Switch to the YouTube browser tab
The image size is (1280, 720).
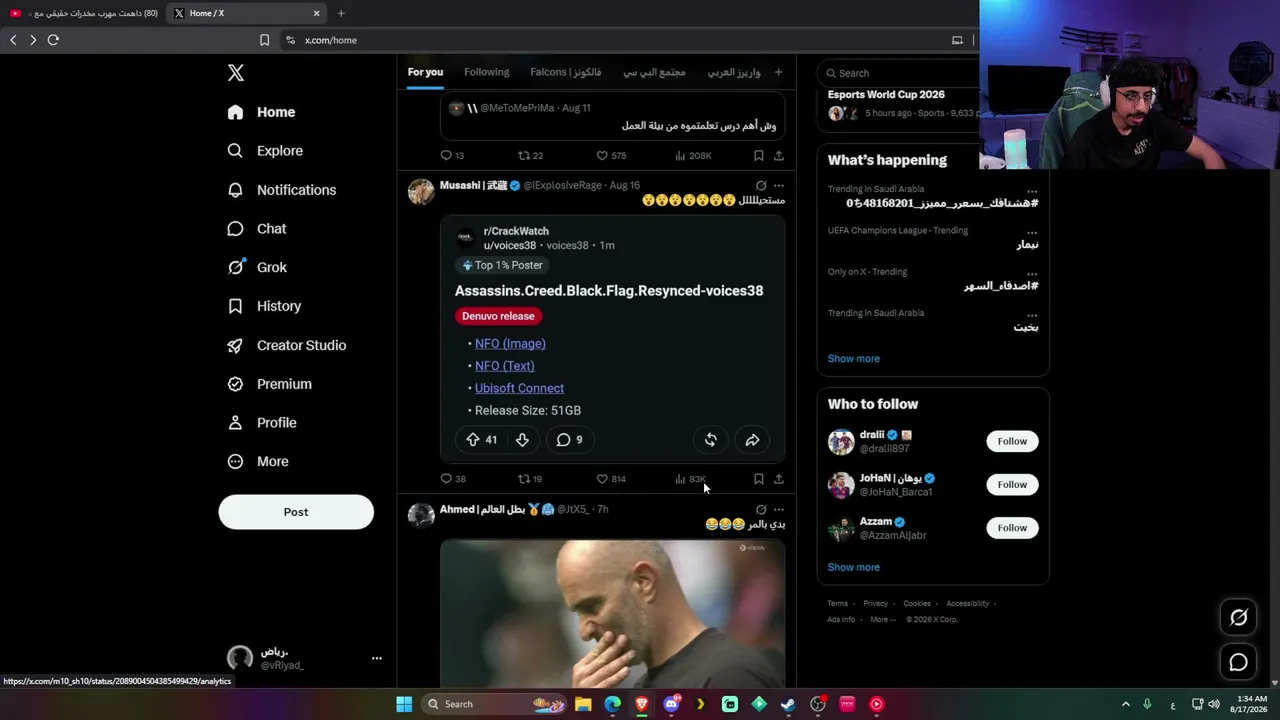pyautogui.click(x=83, y=13)
